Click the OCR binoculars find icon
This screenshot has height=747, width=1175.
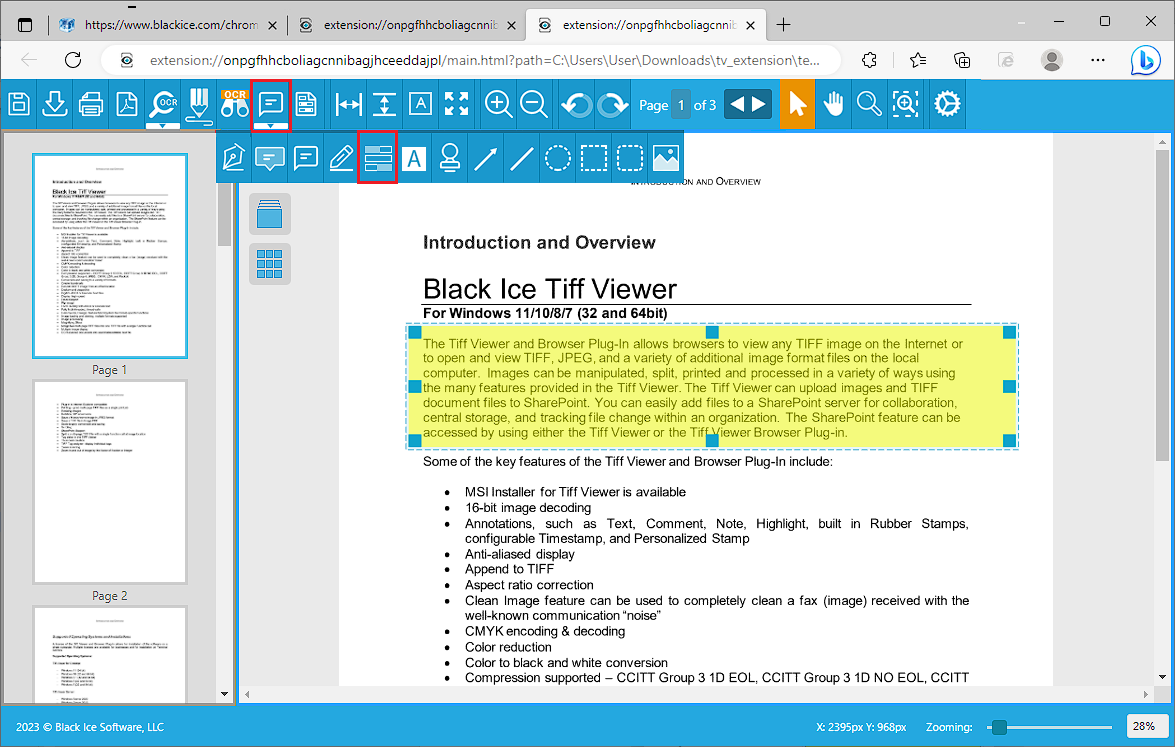[x=235, y=104]
